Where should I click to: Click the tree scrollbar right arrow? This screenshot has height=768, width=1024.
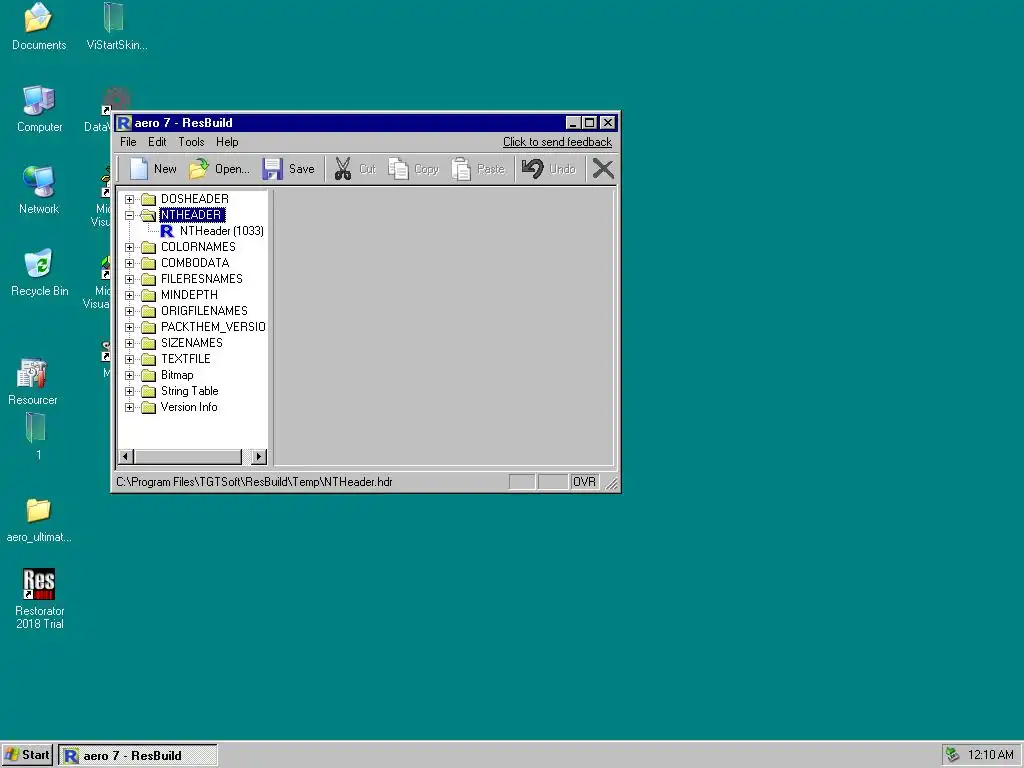coord(259,456)
